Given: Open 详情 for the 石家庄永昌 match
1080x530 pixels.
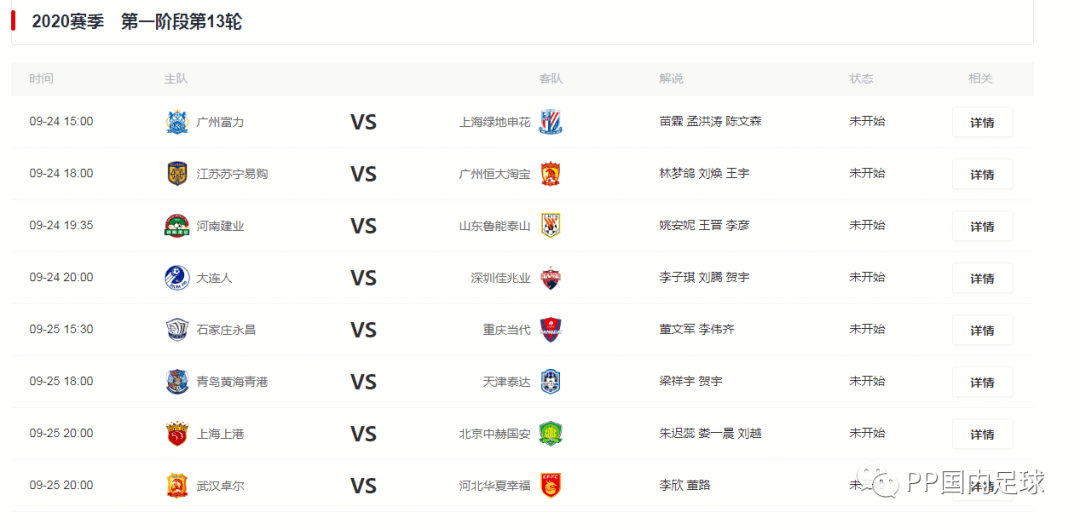Looking at the screenshot, I should tap(982, 331).
